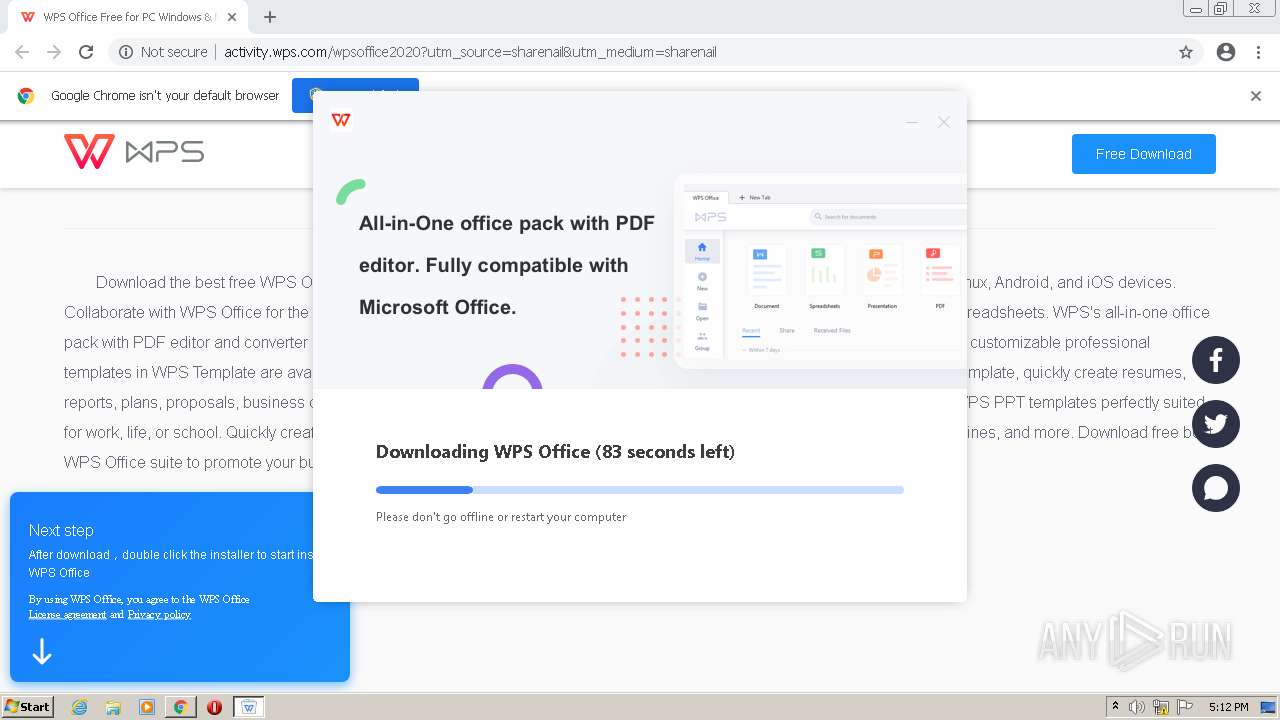Open the Facebook share icon
The image size is (1280, 720).
pos(1216,360)
